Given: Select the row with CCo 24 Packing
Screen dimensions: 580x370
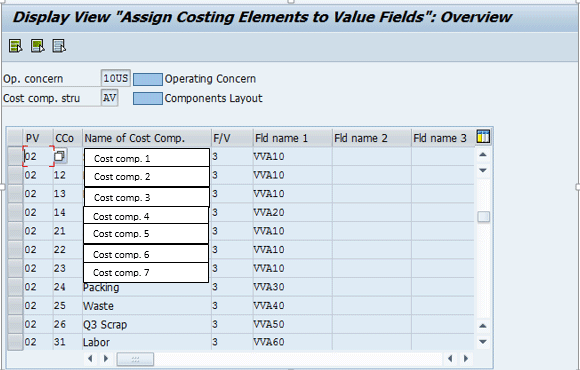Looking at the screenshot, I should (x=15, y=287).
